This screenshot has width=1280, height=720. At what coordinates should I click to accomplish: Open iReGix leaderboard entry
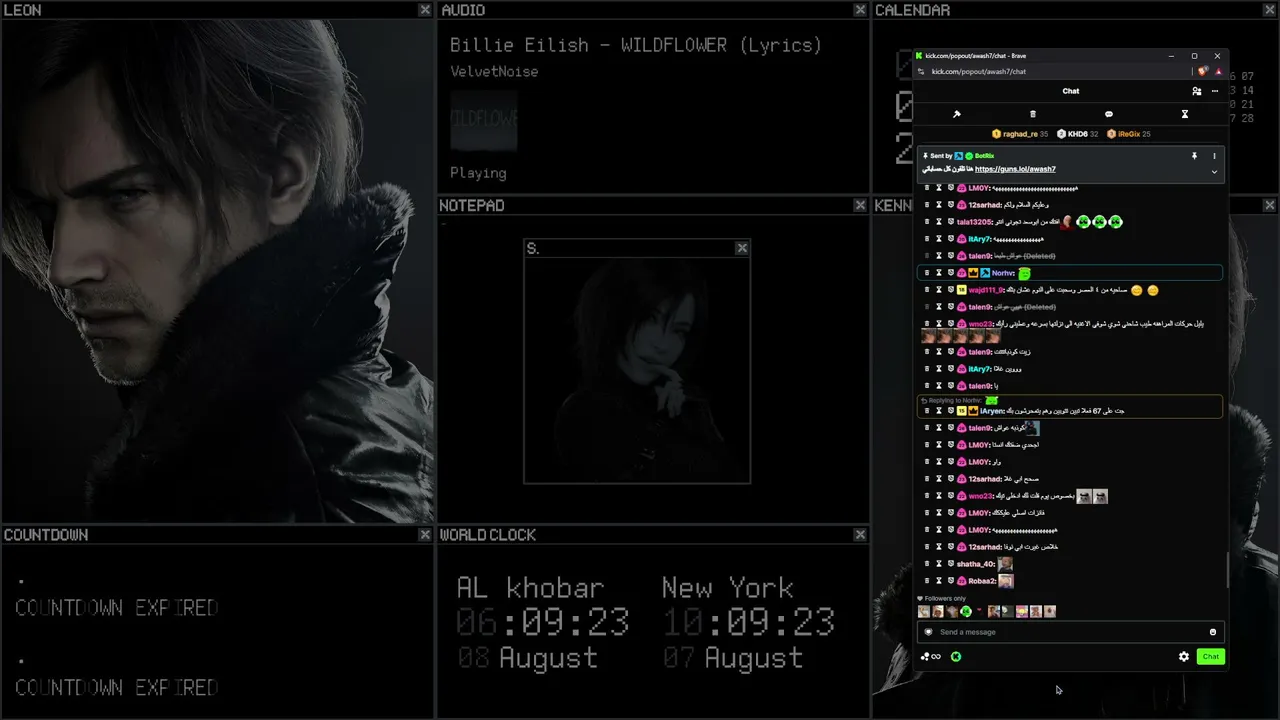point(1128,134)
